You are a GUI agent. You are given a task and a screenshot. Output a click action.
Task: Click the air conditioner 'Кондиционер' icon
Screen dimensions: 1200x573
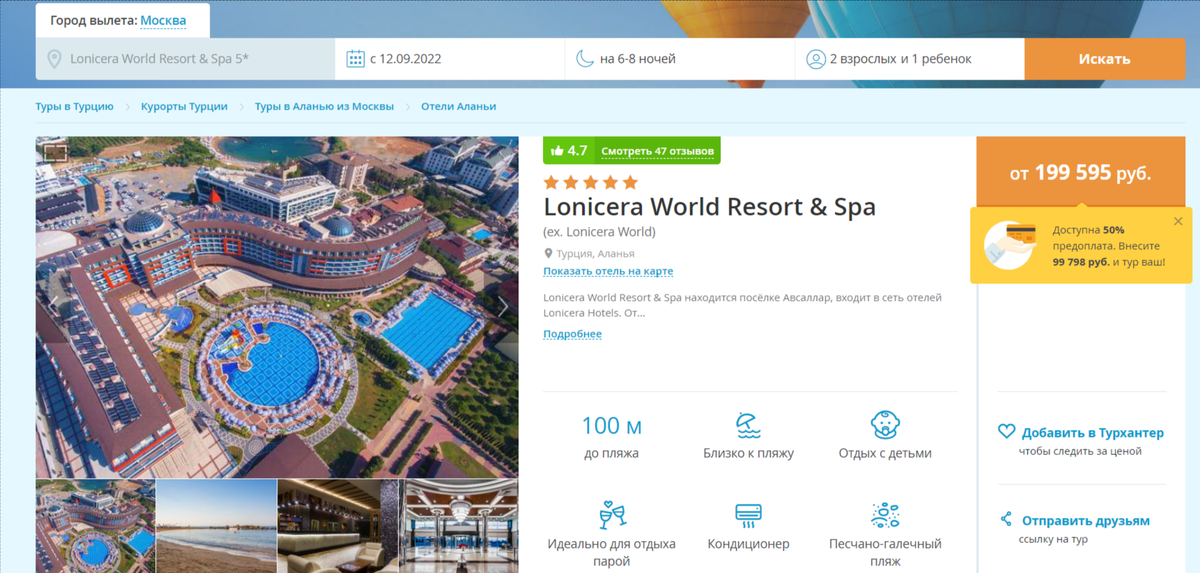point(748,515)
